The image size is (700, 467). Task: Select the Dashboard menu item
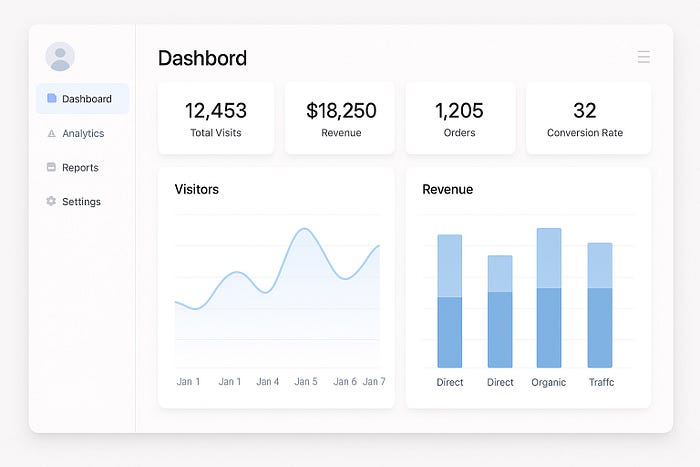point(83,99)
